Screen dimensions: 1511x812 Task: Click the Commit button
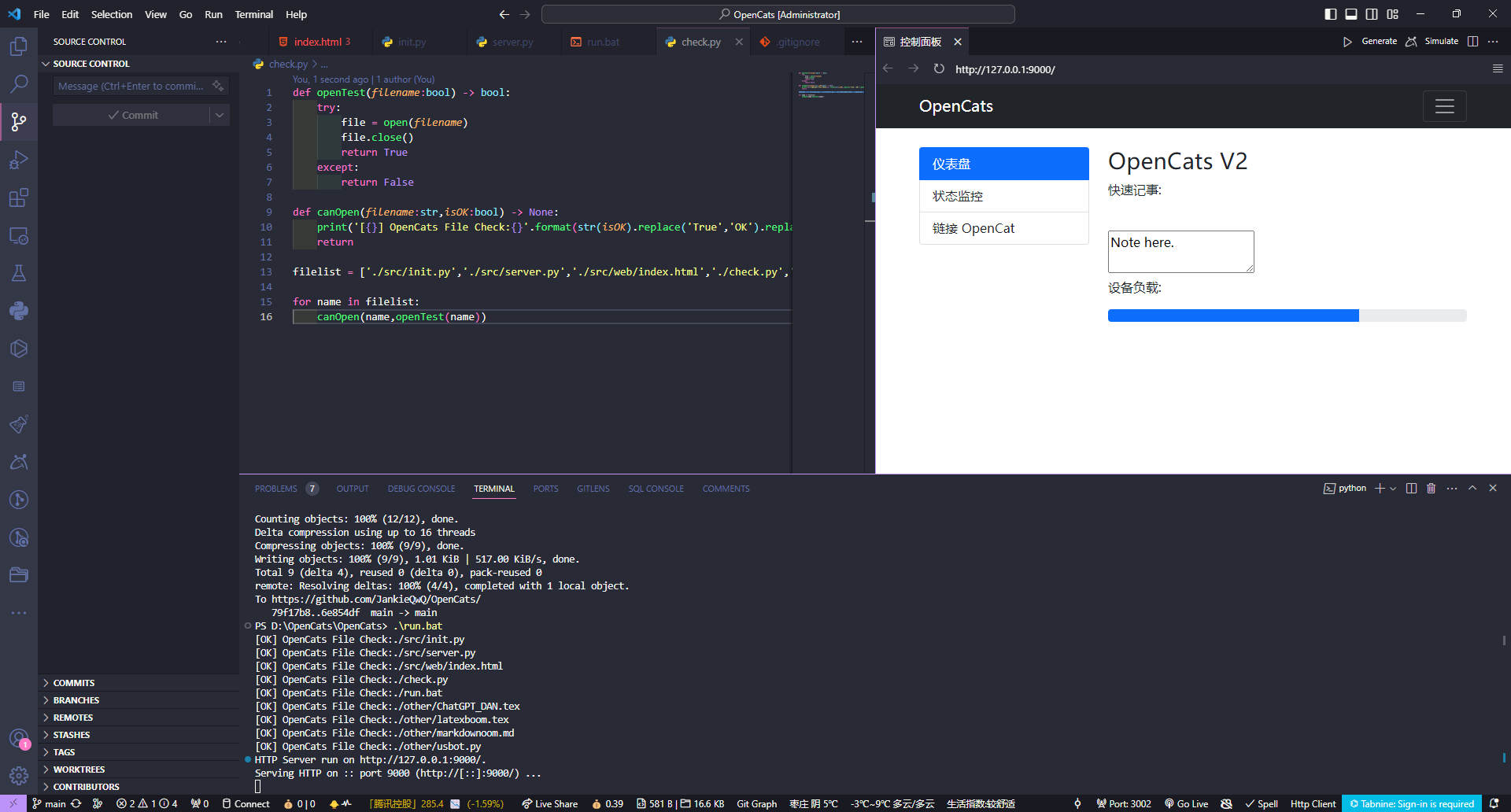(x=131, y=115)
